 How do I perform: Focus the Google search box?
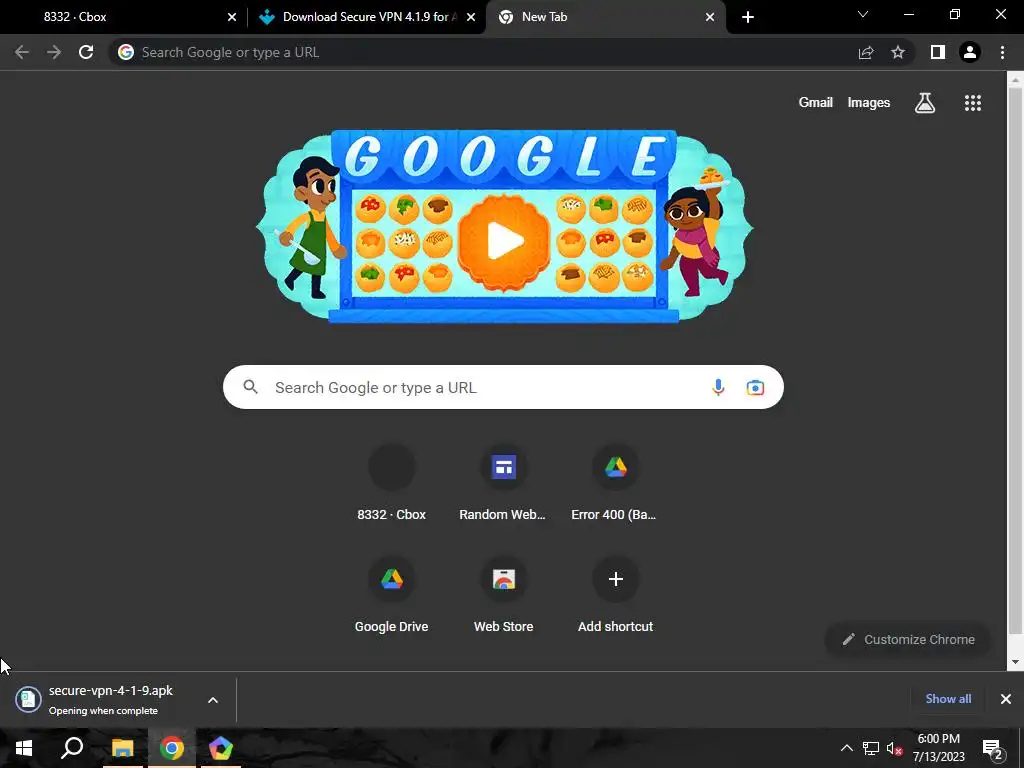[503, 387]
